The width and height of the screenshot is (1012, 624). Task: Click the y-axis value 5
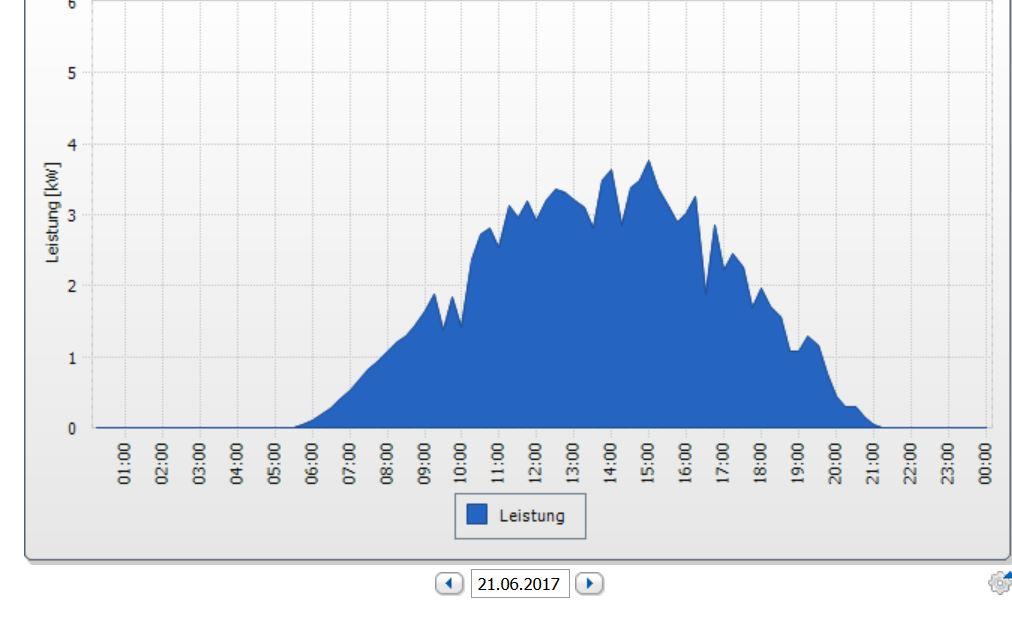[72, 74]
